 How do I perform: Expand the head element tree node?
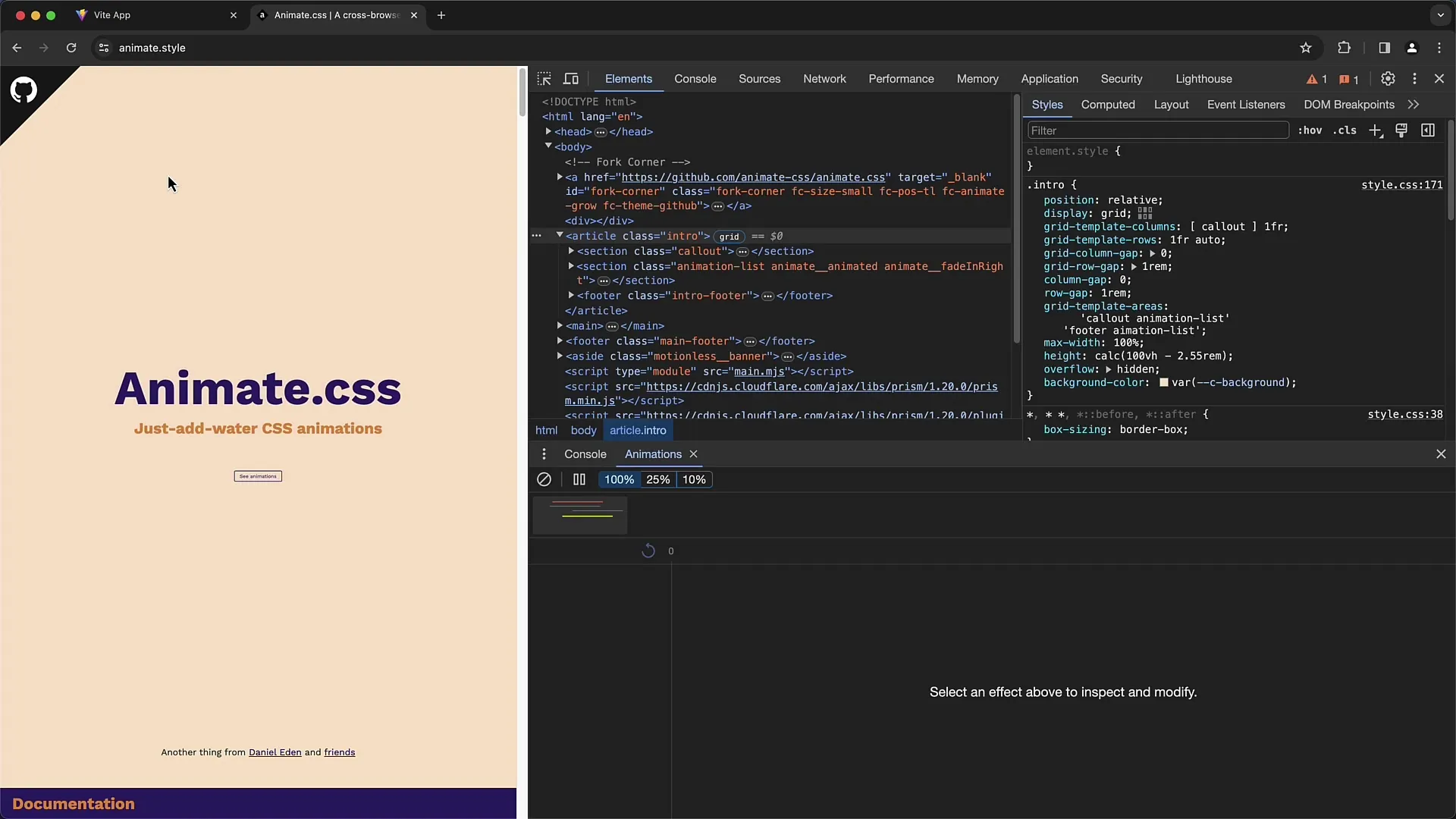click(549, 131)
